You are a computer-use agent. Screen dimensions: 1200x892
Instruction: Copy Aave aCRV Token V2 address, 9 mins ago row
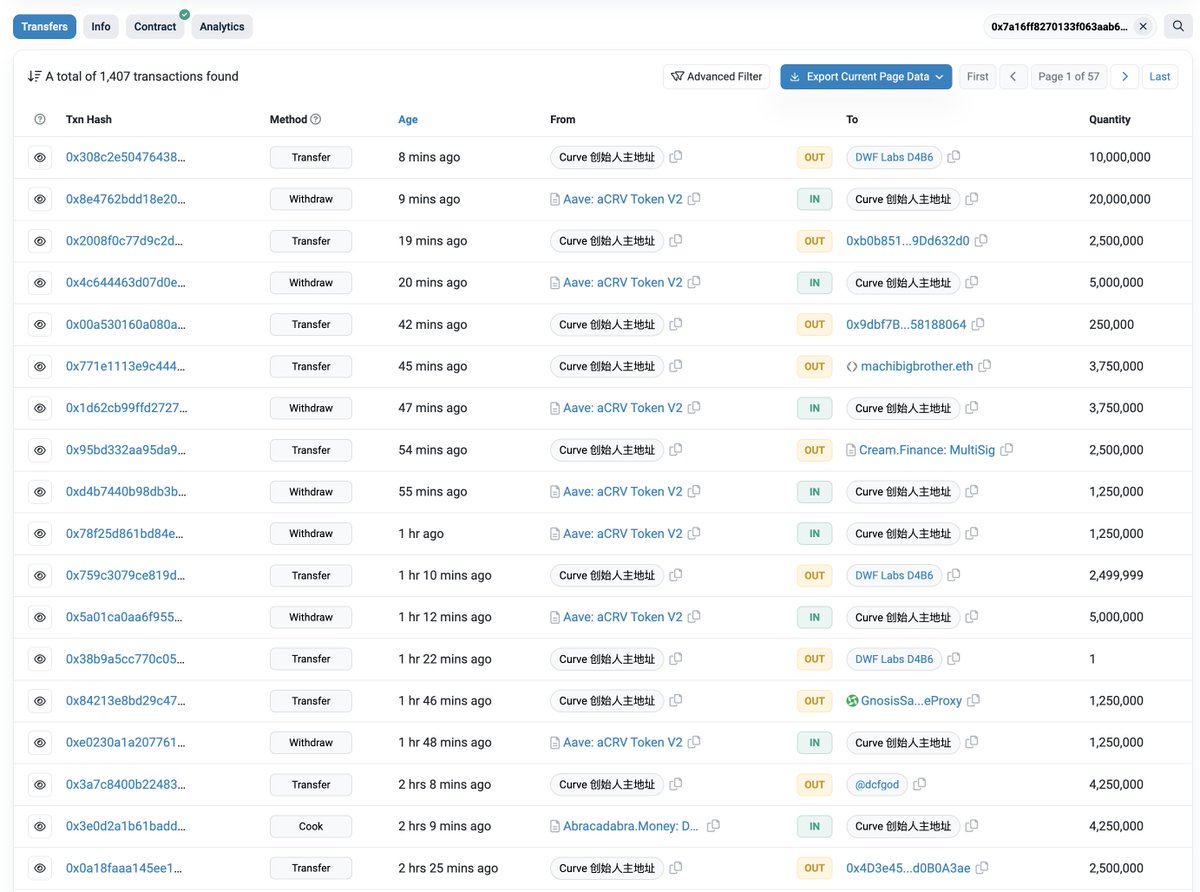(x=694, y=199)
